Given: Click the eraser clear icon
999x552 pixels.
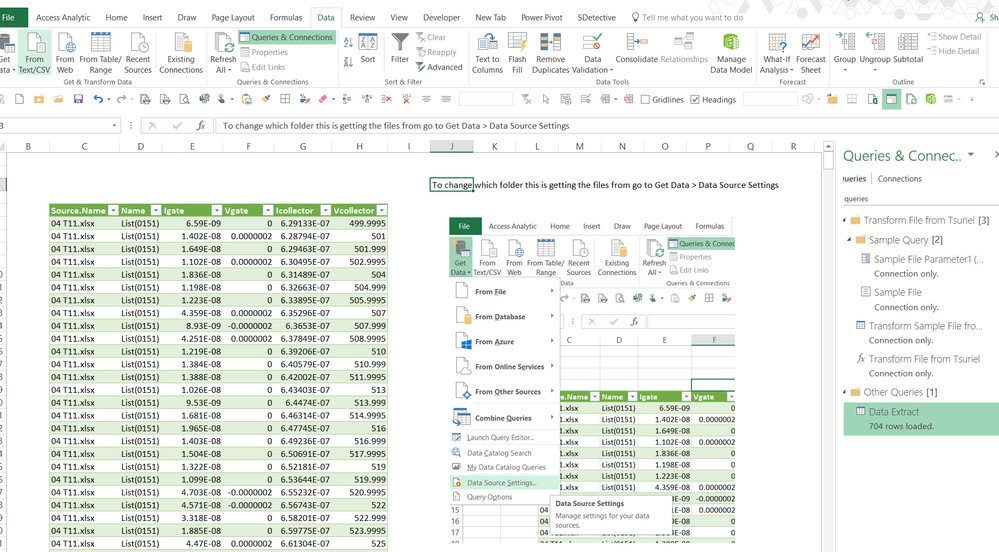Looking at the screenshot, I should click(323, 99).
